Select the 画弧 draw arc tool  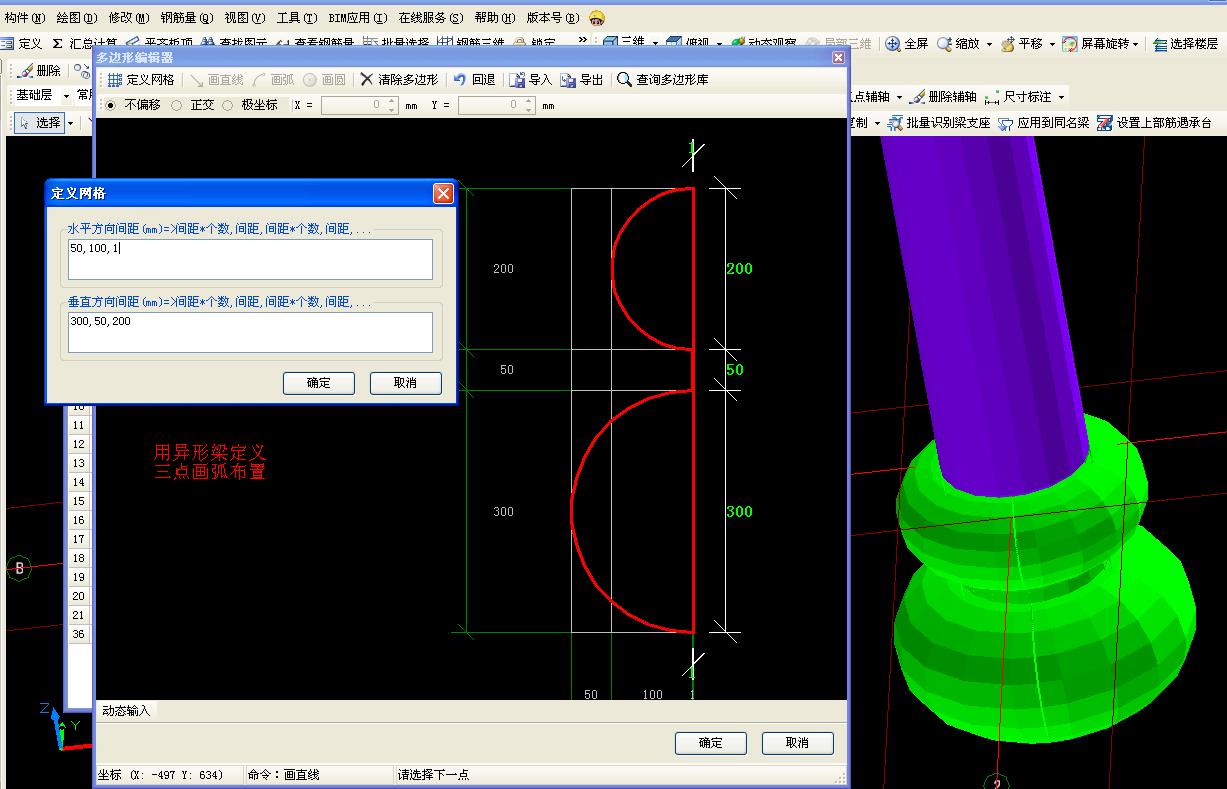click(273, 80)
